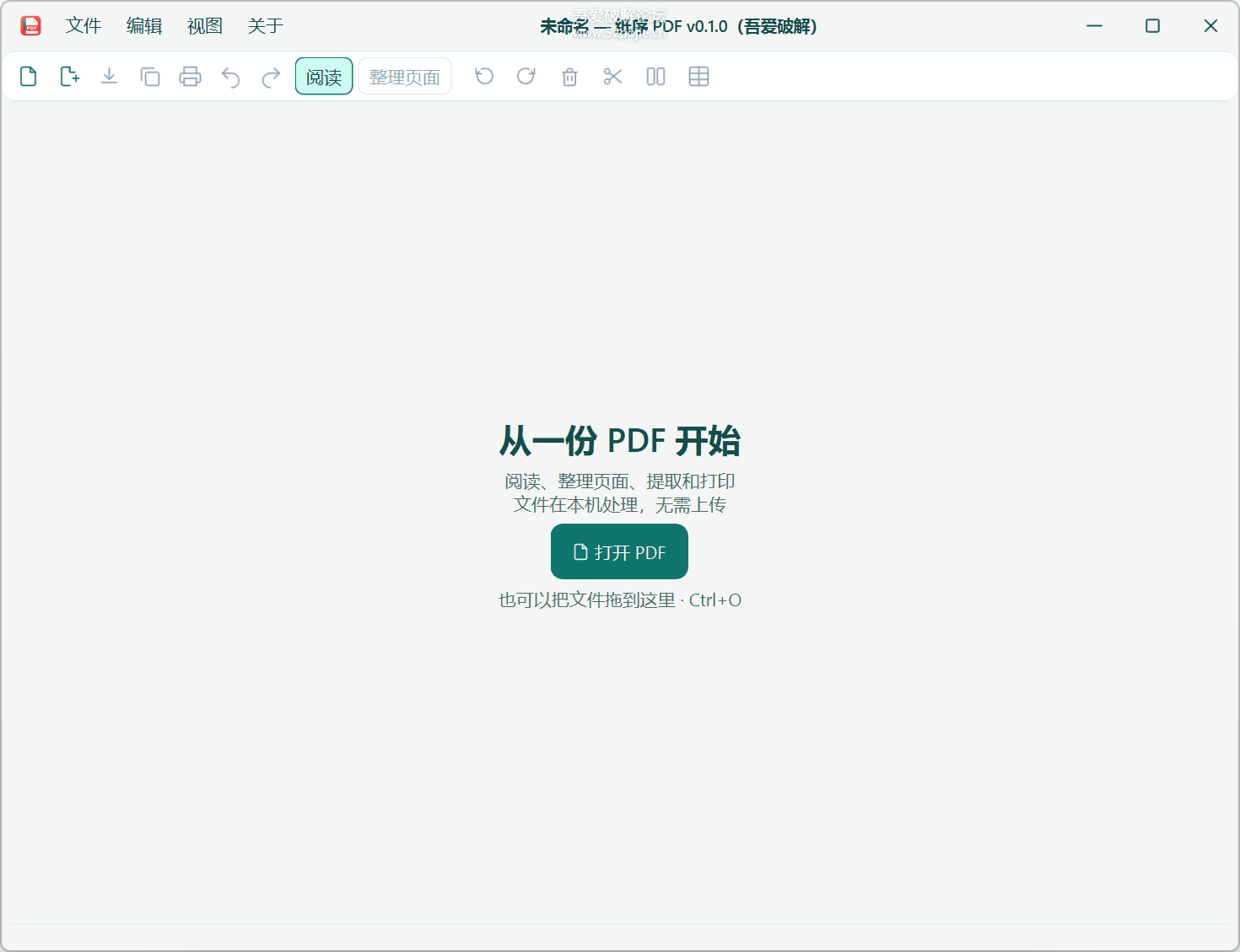The height and width of the screenshot is (952, 1240).
Task: Click the grid layout icon
Action: point(698,77)
